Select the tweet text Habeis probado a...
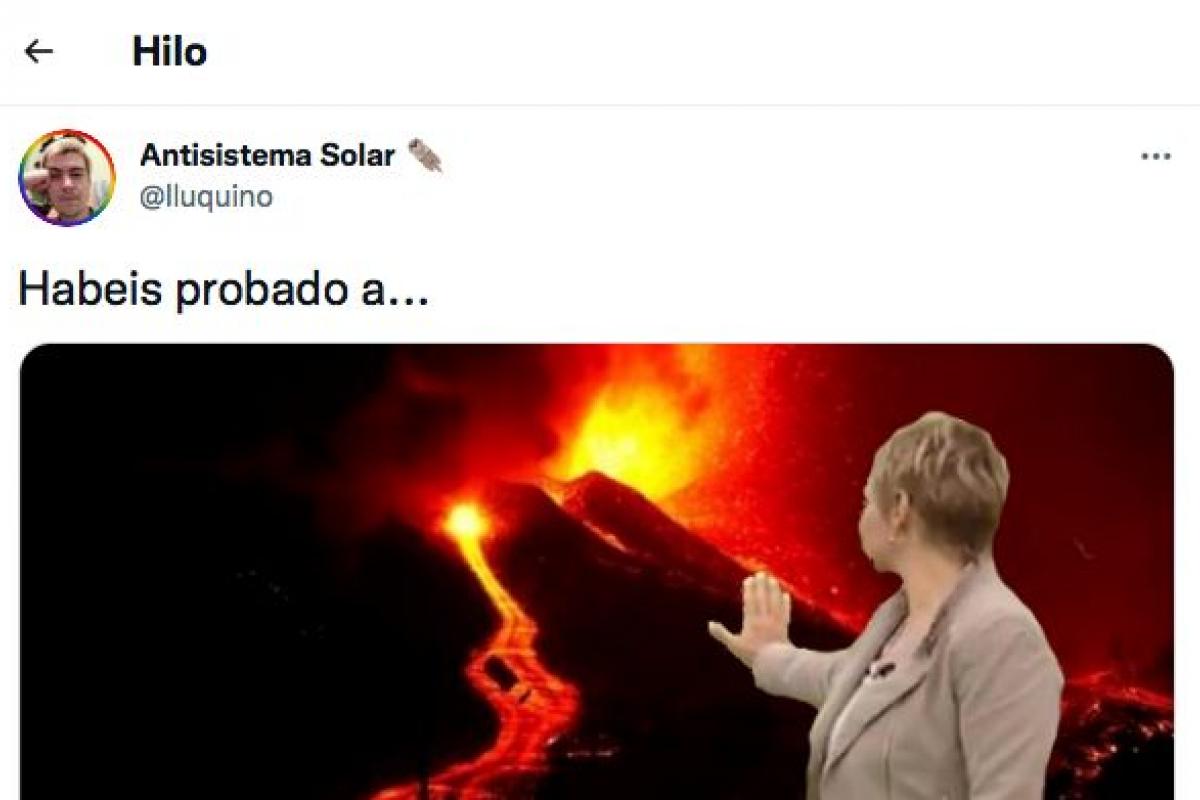 point(224,290)
